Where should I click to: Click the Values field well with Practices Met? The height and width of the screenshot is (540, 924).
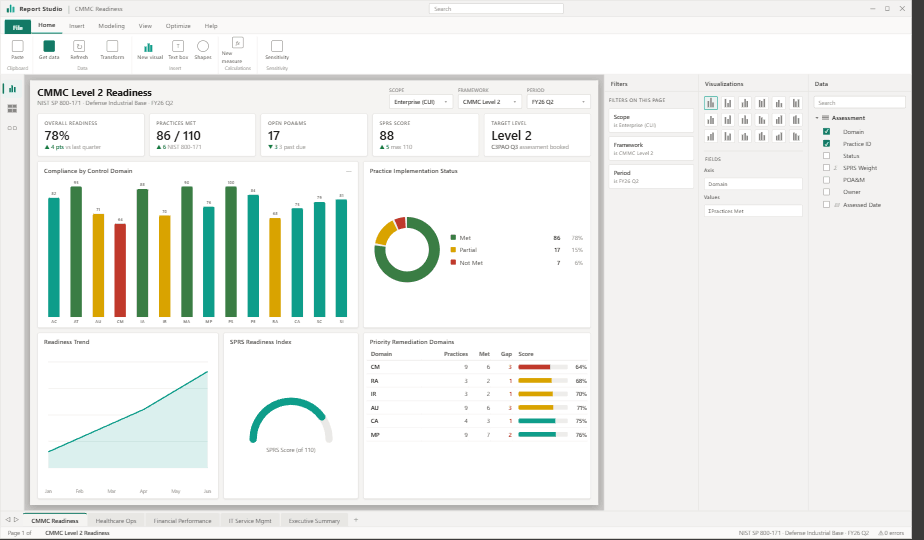(753, 210)
